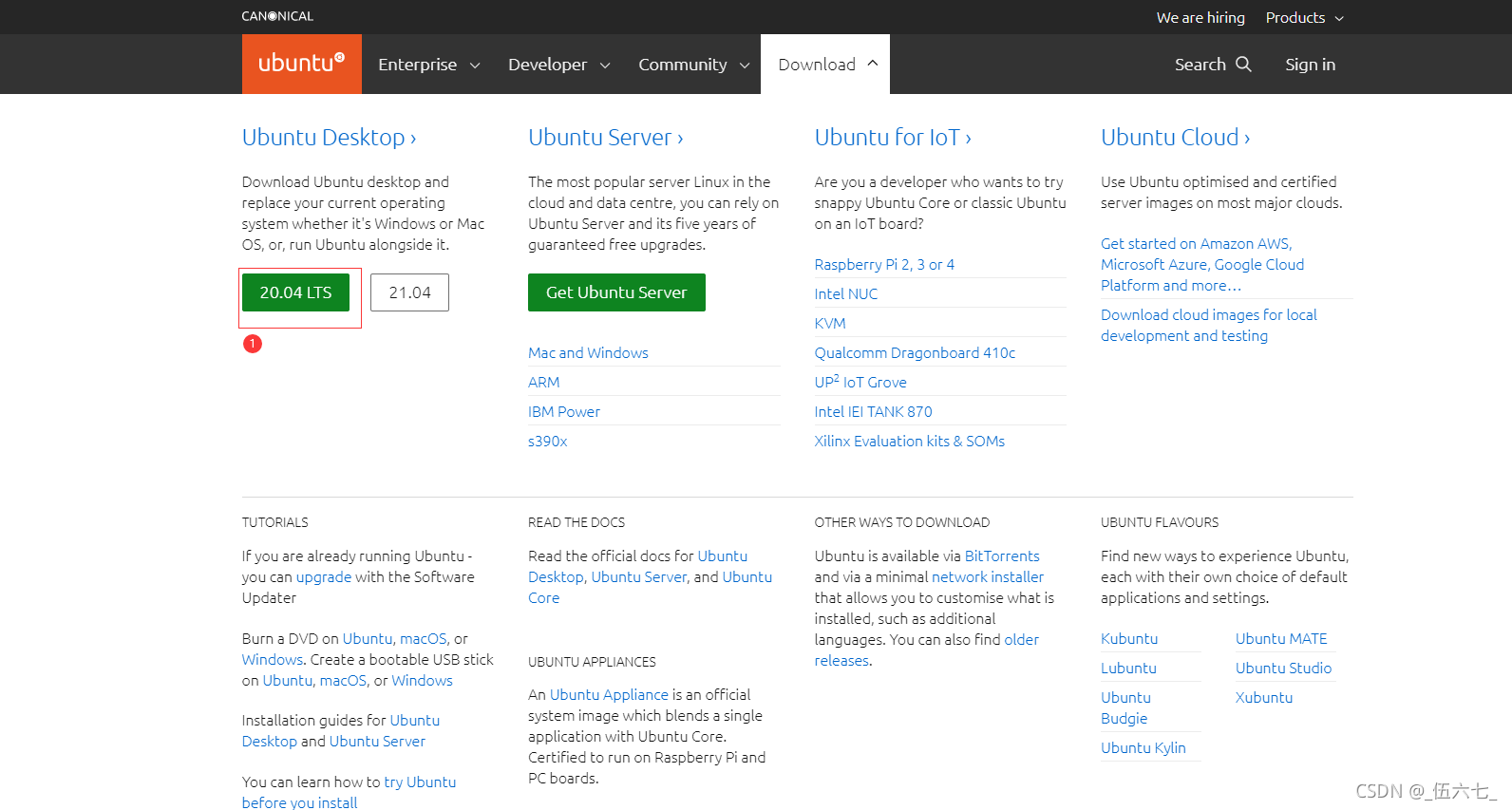Select the Download navigation tab
The image size is (1512, 810).
coord(825,64)
